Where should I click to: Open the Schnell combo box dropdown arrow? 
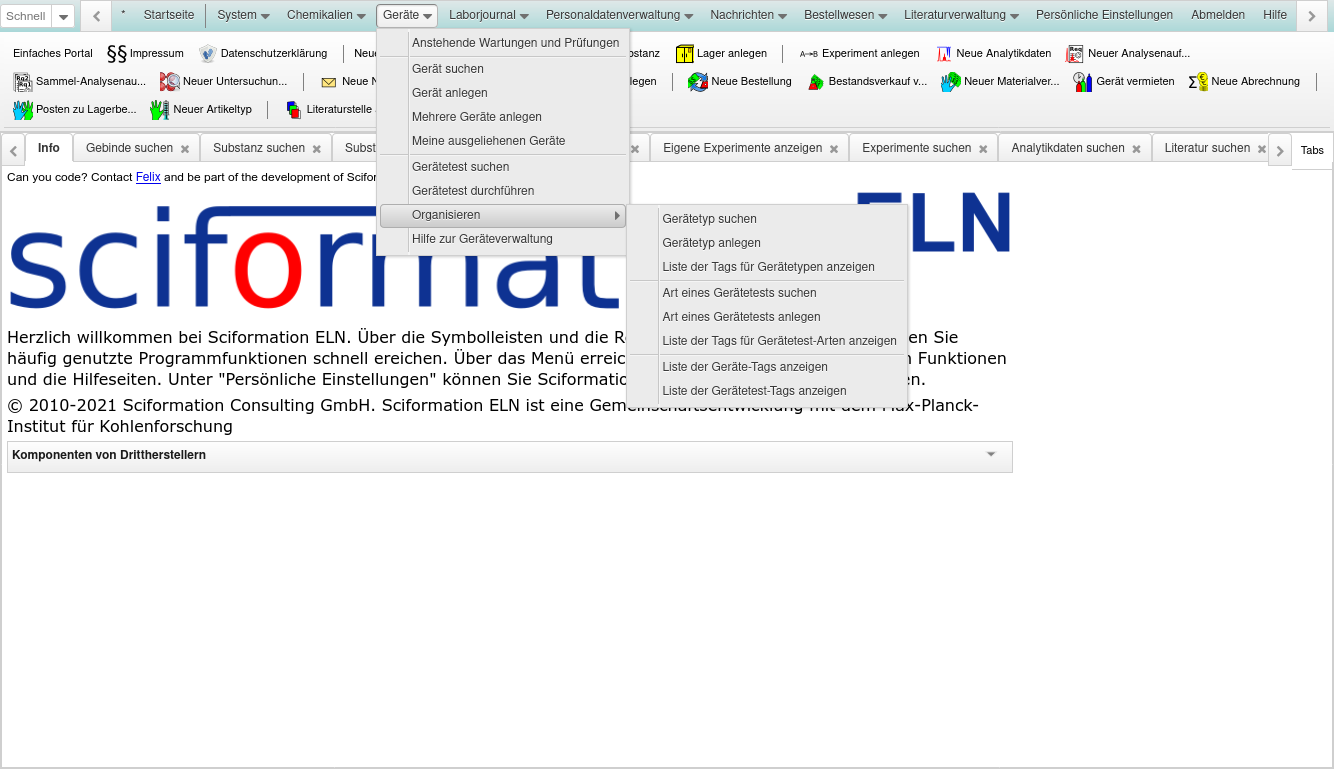pos(63,17)
